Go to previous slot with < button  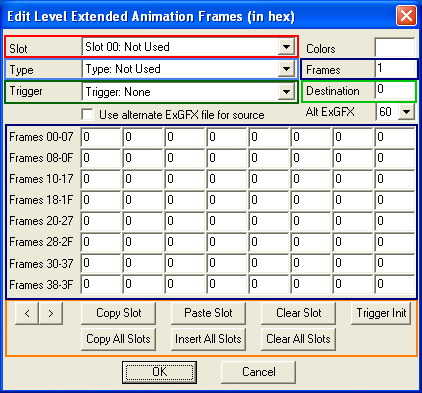pyautogui.click(x=27, y=313)
